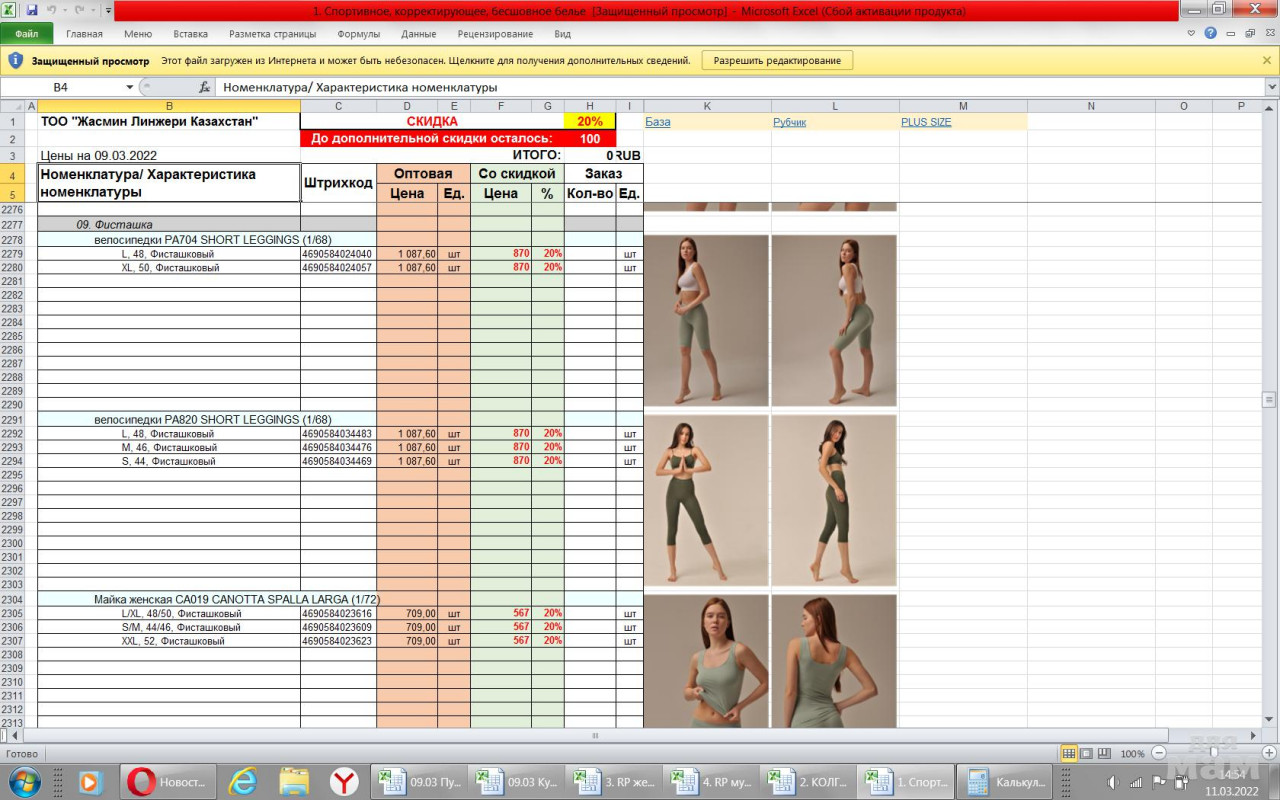Follow the PLUS SIZE hyperlink
The height and width of the screenshot is (800, 1280).
[x=925, y=122]
